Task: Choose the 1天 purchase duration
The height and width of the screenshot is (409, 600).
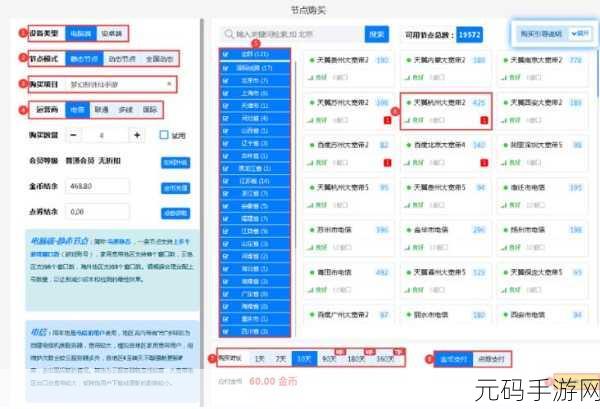Action: coord(259,359)
